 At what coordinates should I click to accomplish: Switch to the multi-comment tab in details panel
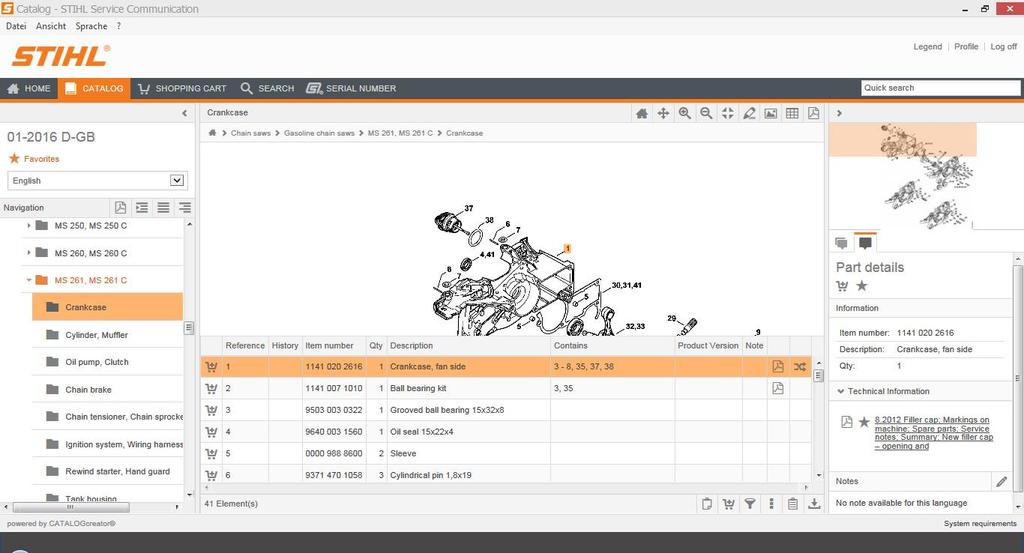click(841, 243)
